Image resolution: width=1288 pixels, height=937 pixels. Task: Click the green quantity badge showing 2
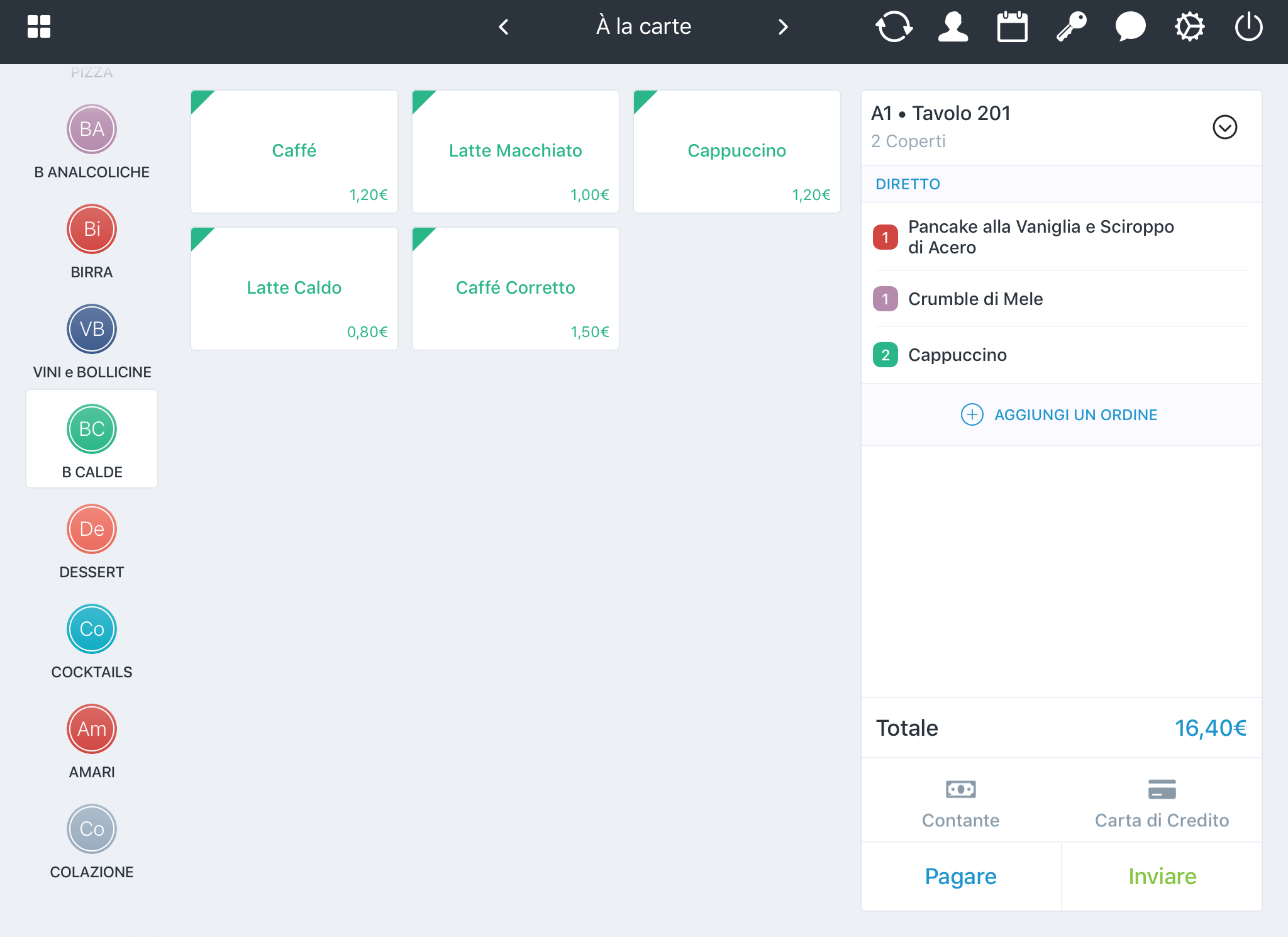[x=885, y=355]
